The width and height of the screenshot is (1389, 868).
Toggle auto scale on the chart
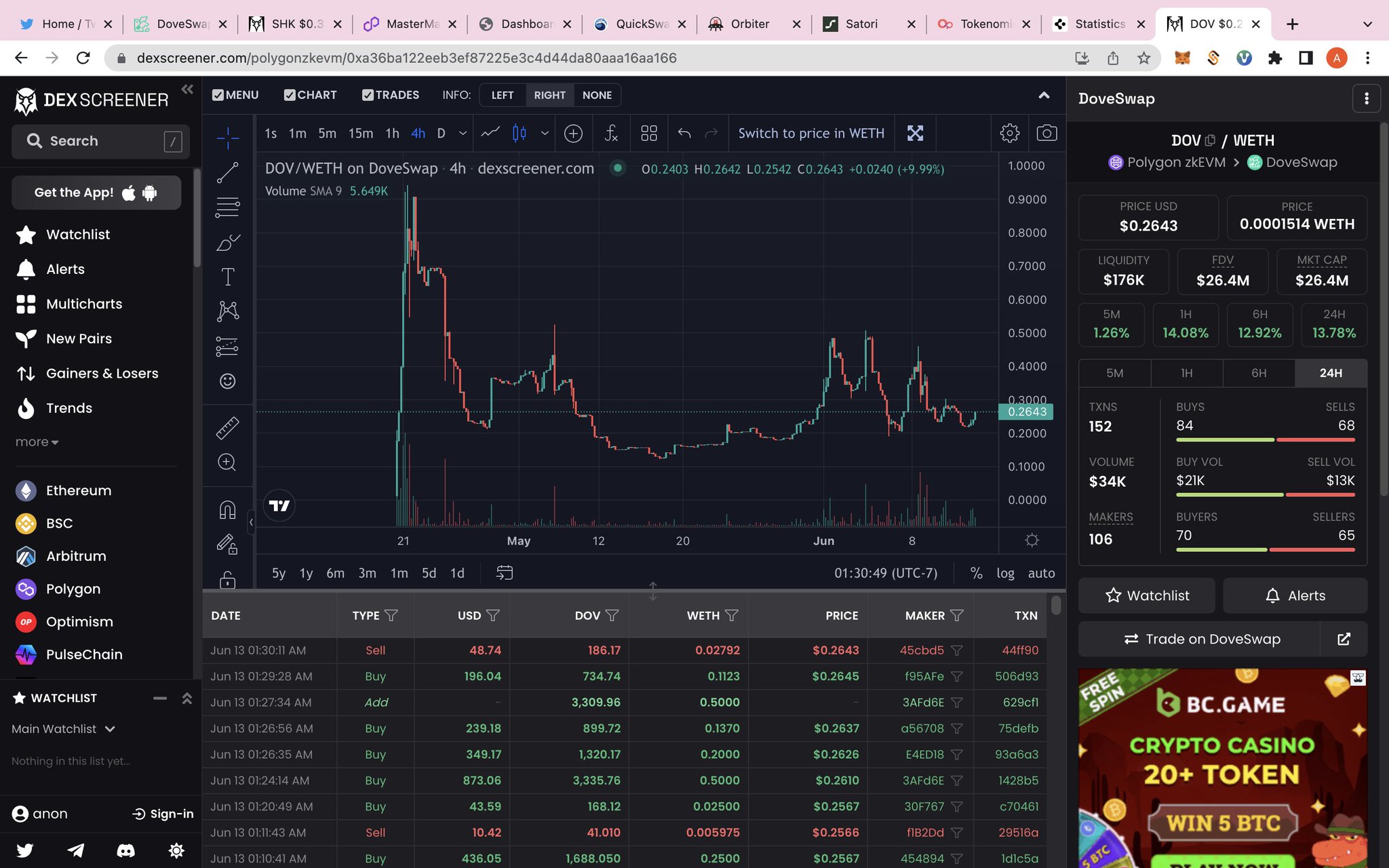tap(1041, 573)
